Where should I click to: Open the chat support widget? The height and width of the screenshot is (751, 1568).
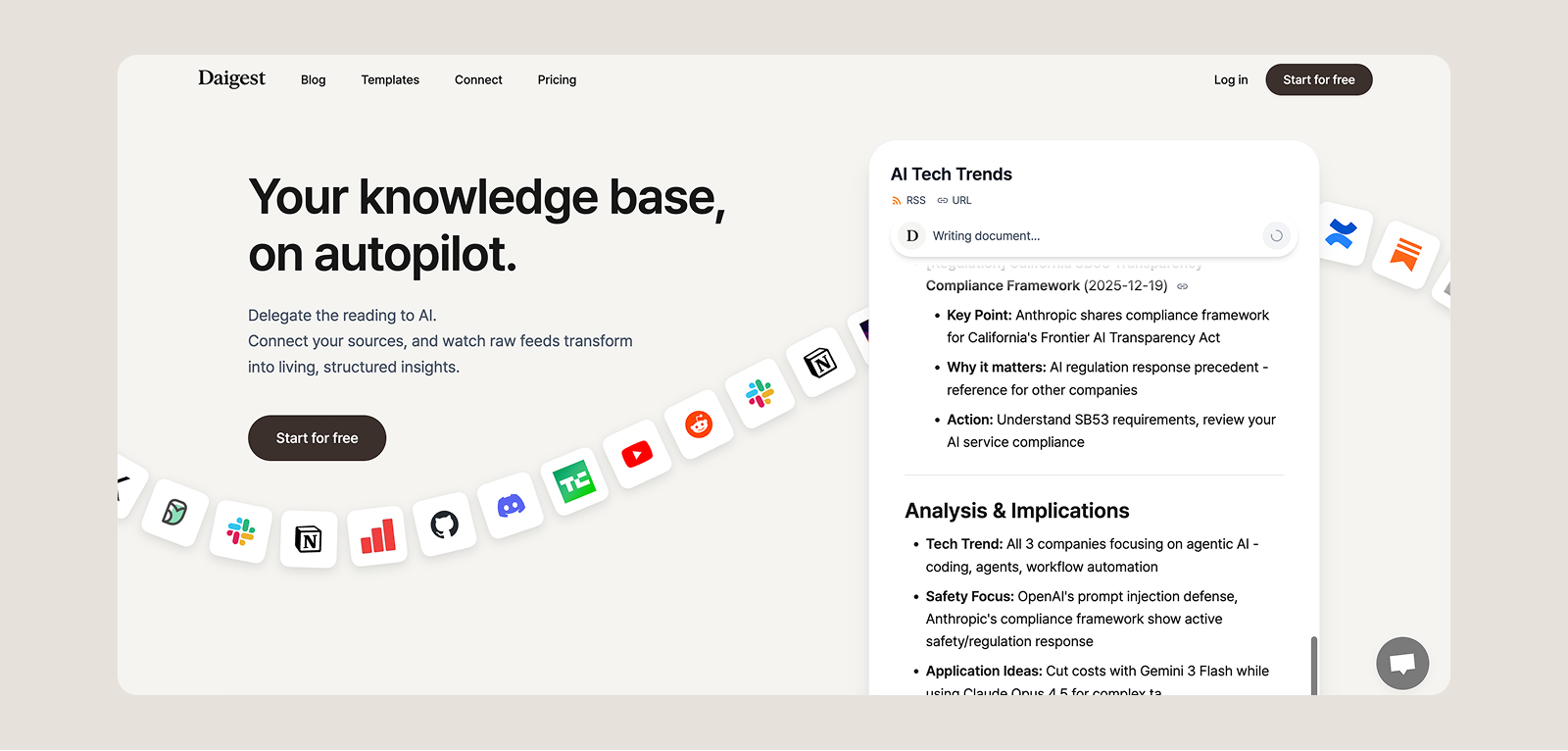(1402, 664)
